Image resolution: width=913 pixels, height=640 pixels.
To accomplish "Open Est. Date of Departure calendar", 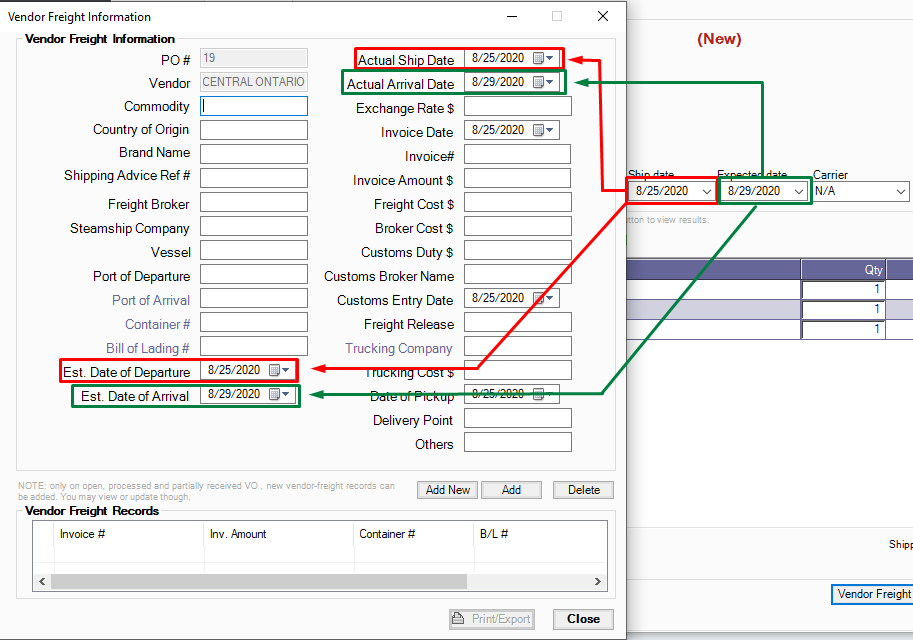I will [278, 371].
